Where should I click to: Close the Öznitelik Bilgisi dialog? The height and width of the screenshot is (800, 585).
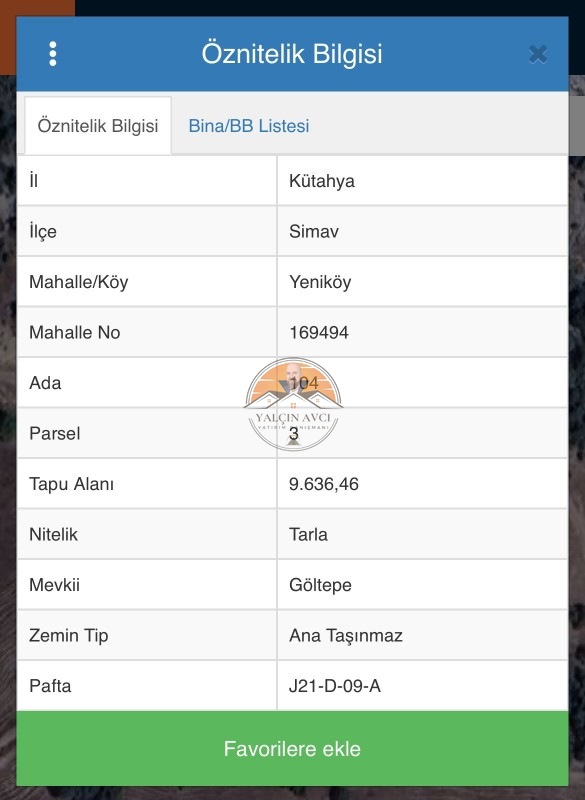coord(538,54)
